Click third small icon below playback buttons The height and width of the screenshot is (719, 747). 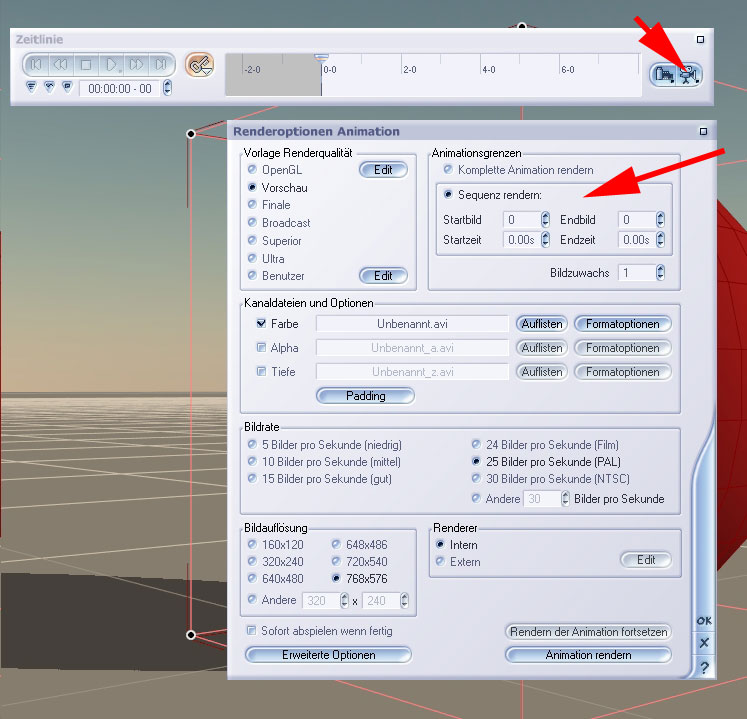67,87
